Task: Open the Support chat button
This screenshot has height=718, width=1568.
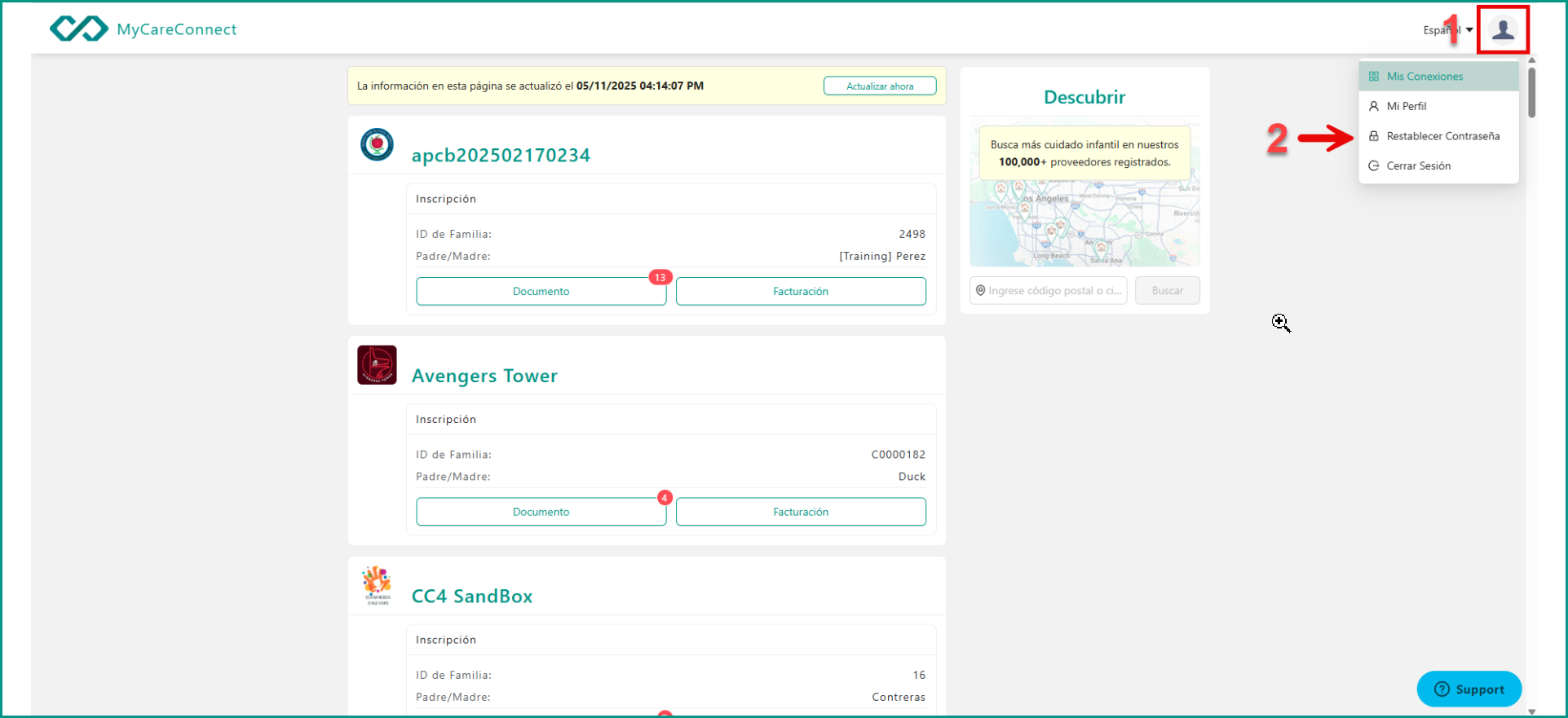Action: [1469, 689]
